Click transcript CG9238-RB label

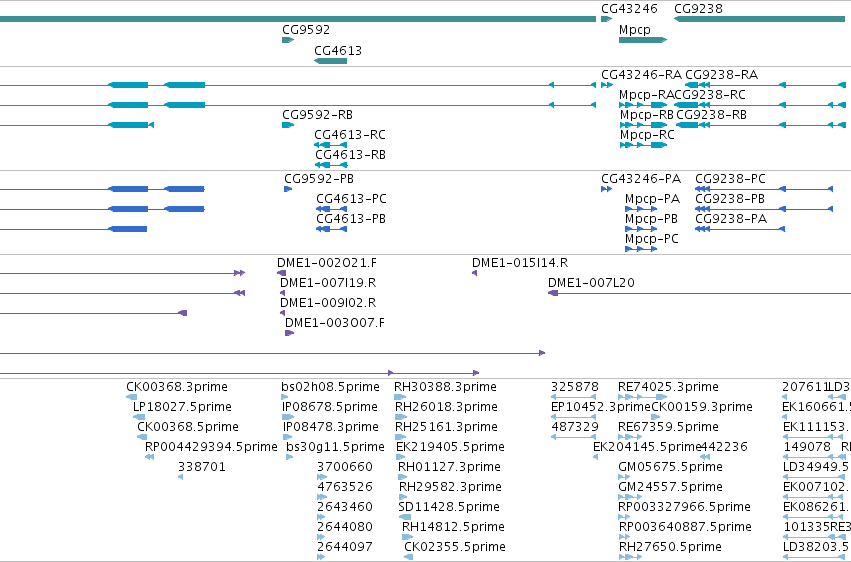(711, 115)
